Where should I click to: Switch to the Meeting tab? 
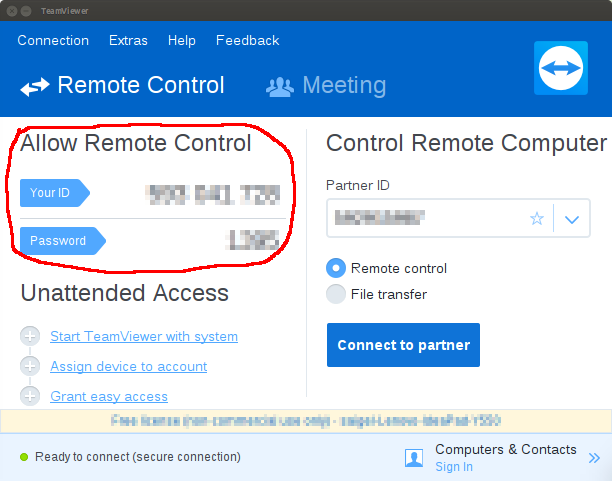[343, 86]
